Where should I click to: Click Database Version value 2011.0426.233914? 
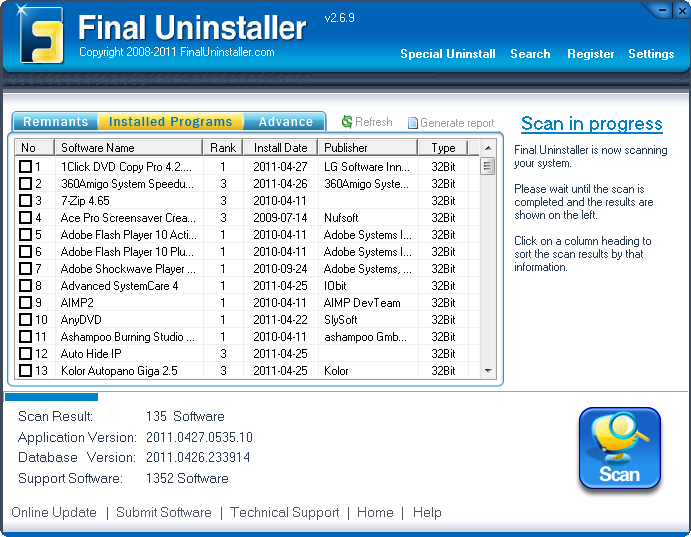pos(198,457)
